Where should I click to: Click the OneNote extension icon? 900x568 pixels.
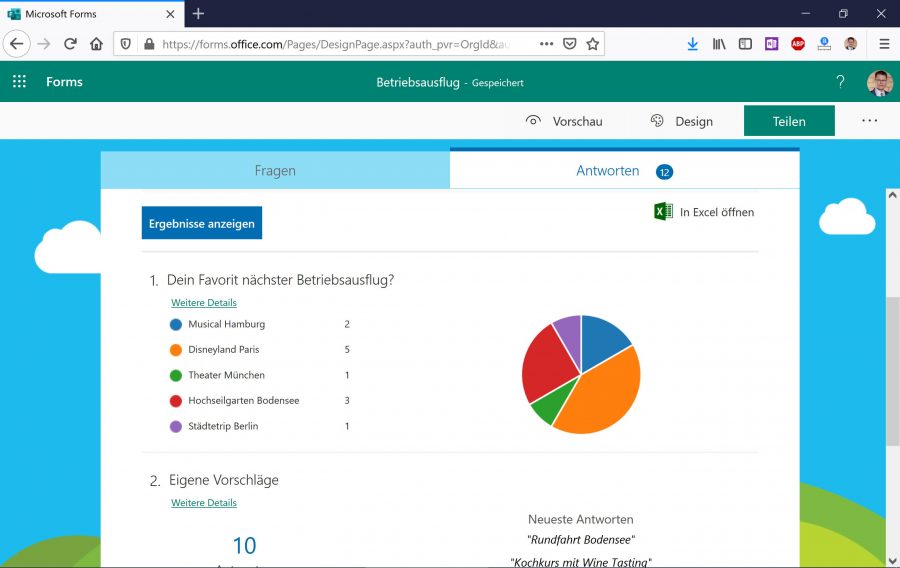pos(771,44)
